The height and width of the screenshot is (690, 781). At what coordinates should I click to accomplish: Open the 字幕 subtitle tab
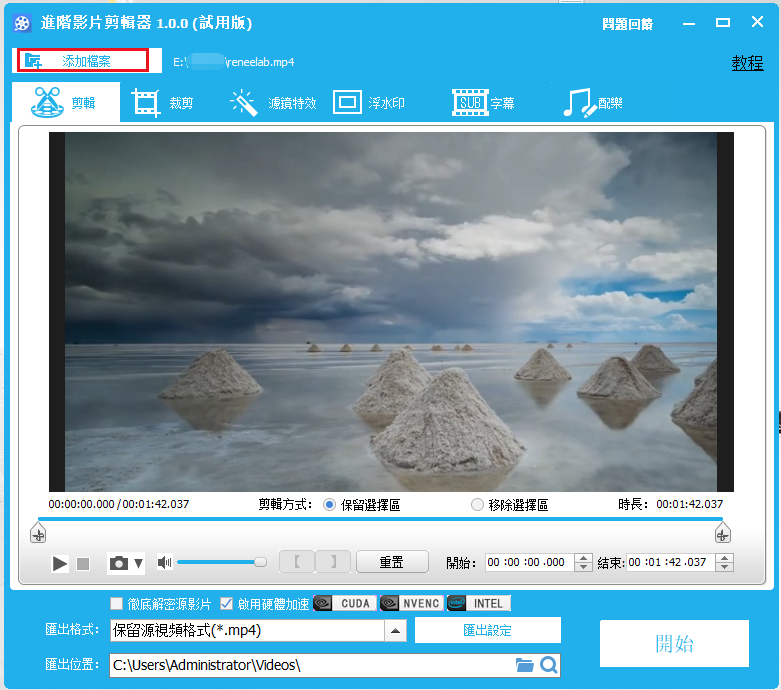(x=483, y=103)
